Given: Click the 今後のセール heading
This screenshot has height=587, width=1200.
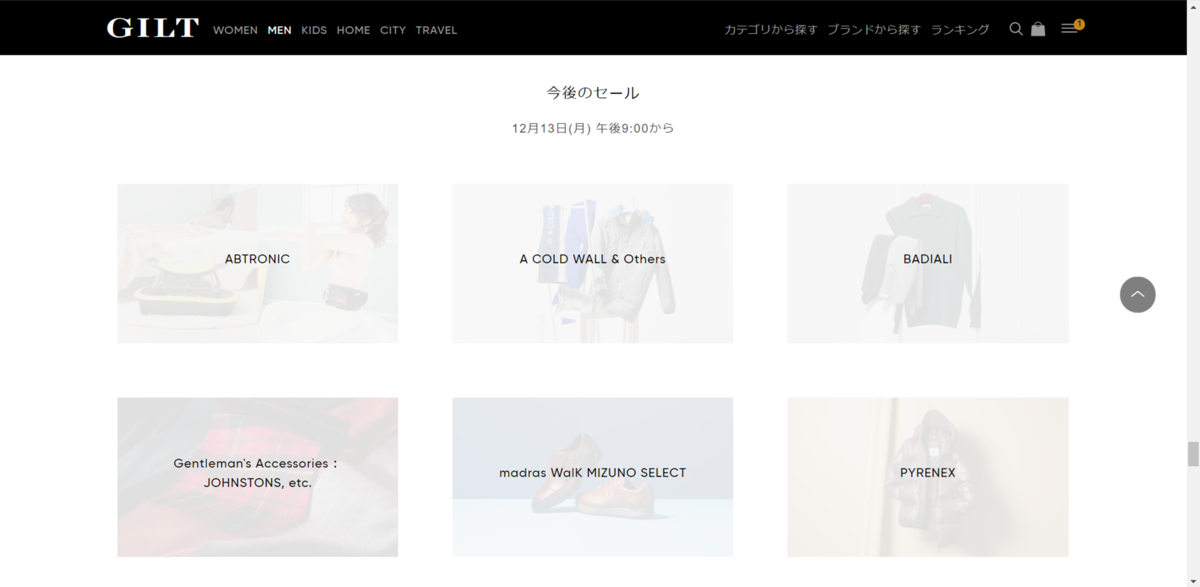Looking at the screenshot, I should (x=593, y=93).
